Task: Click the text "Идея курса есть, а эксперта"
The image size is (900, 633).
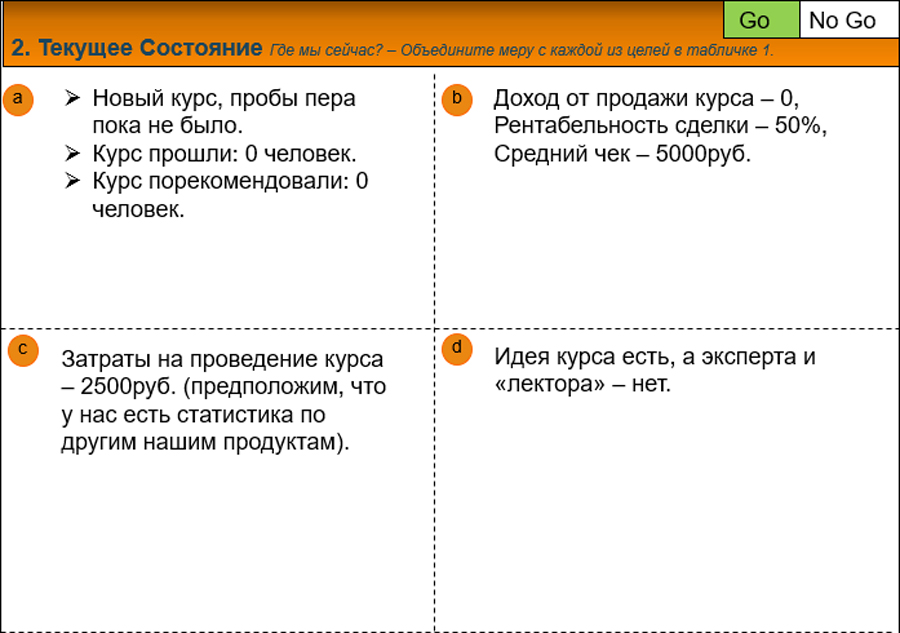Action: point(655,357)
